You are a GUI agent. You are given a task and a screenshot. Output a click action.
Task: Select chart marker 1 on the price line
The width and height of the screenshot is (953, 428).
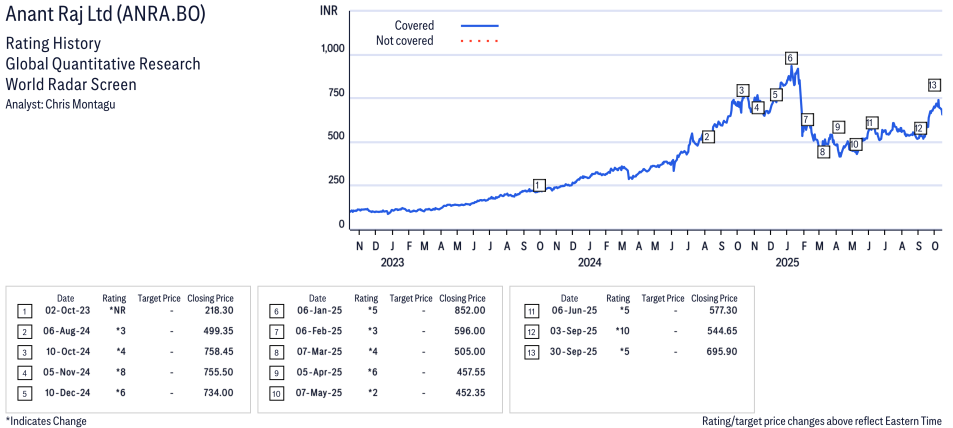539,185
